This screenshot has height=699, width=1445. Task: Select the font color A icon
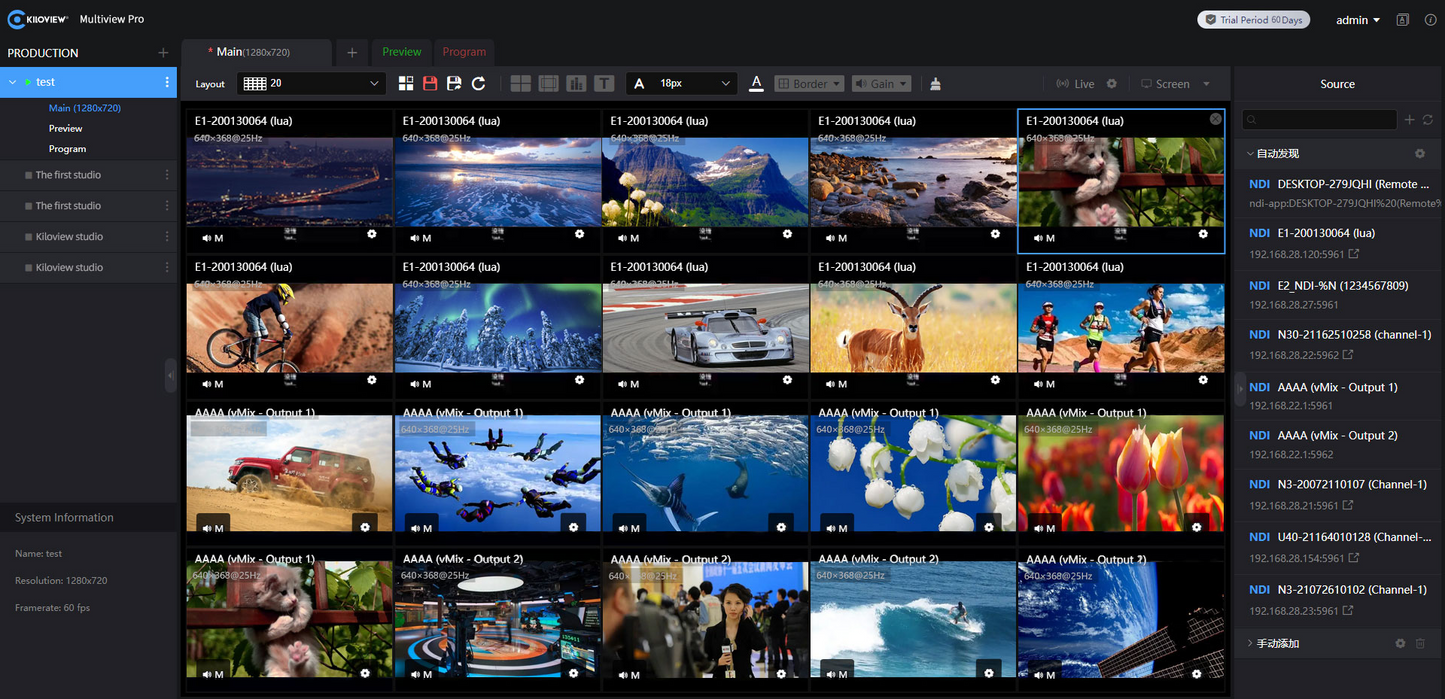point(756,83)
